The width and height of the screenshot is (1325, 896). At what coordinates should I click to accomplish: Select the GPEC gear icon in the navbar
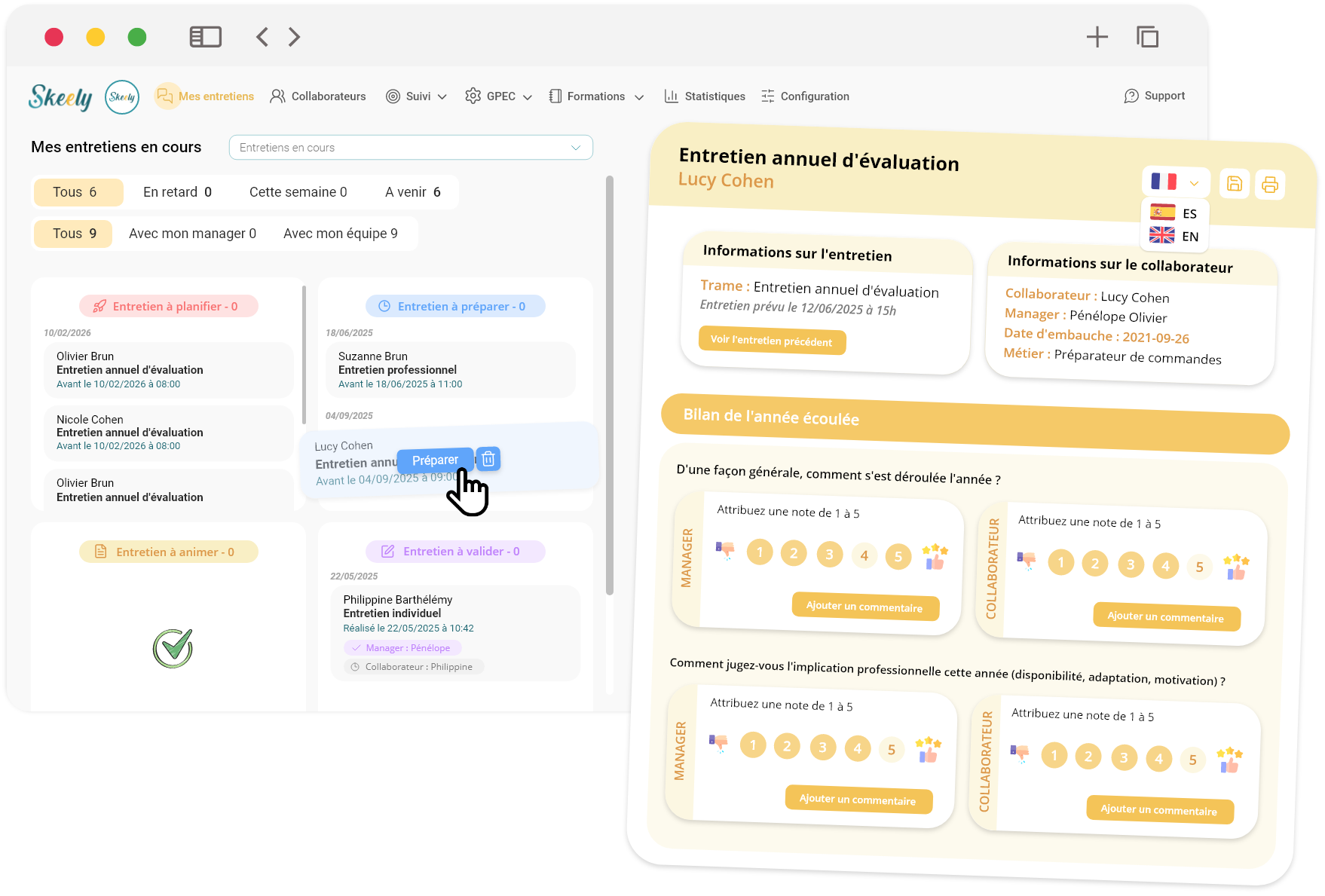click(x=473, y=96)
